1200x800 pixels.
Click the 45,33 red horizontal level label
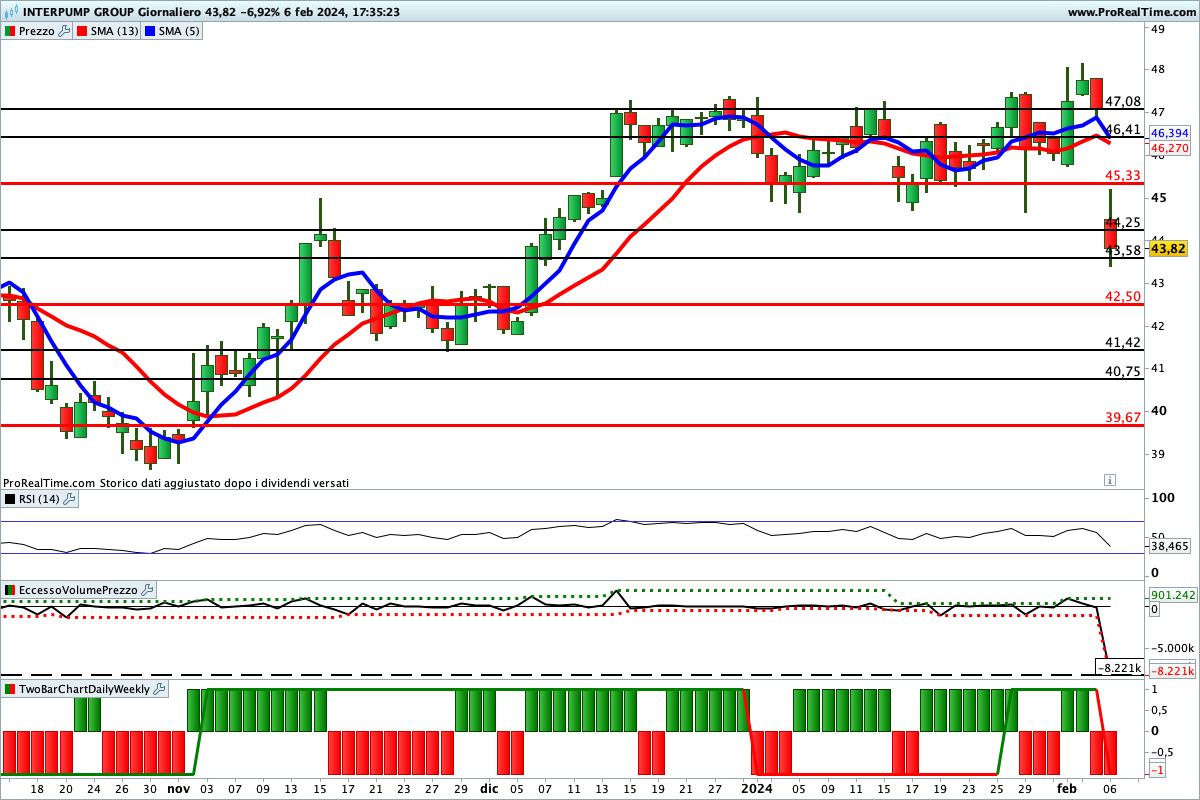1122,175
